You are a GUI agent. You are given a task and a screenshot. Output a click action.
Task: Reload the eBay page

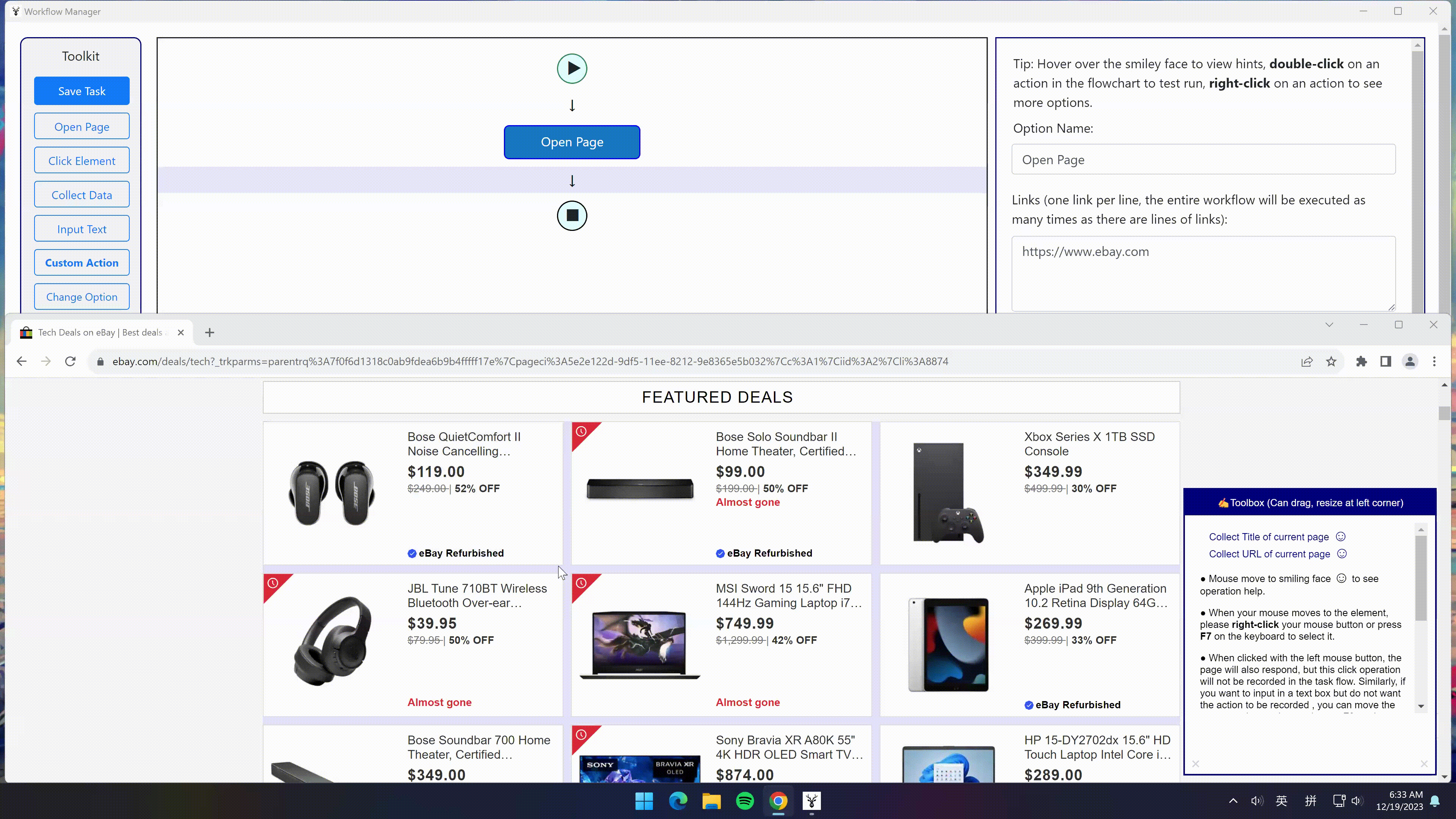pos(70,361)
